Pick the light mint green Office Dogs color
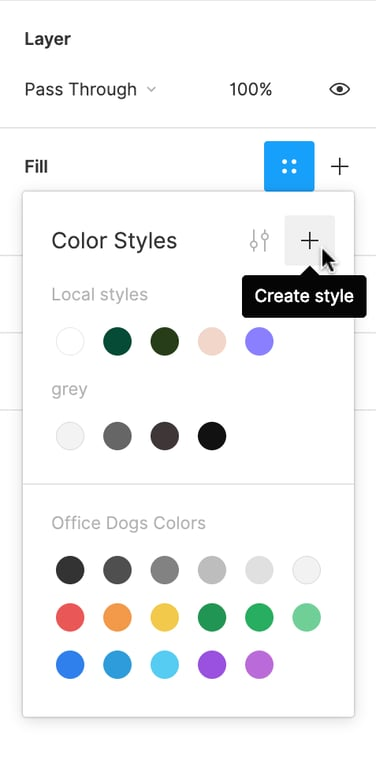The image size is (376, 768). [x=306, y=617]
